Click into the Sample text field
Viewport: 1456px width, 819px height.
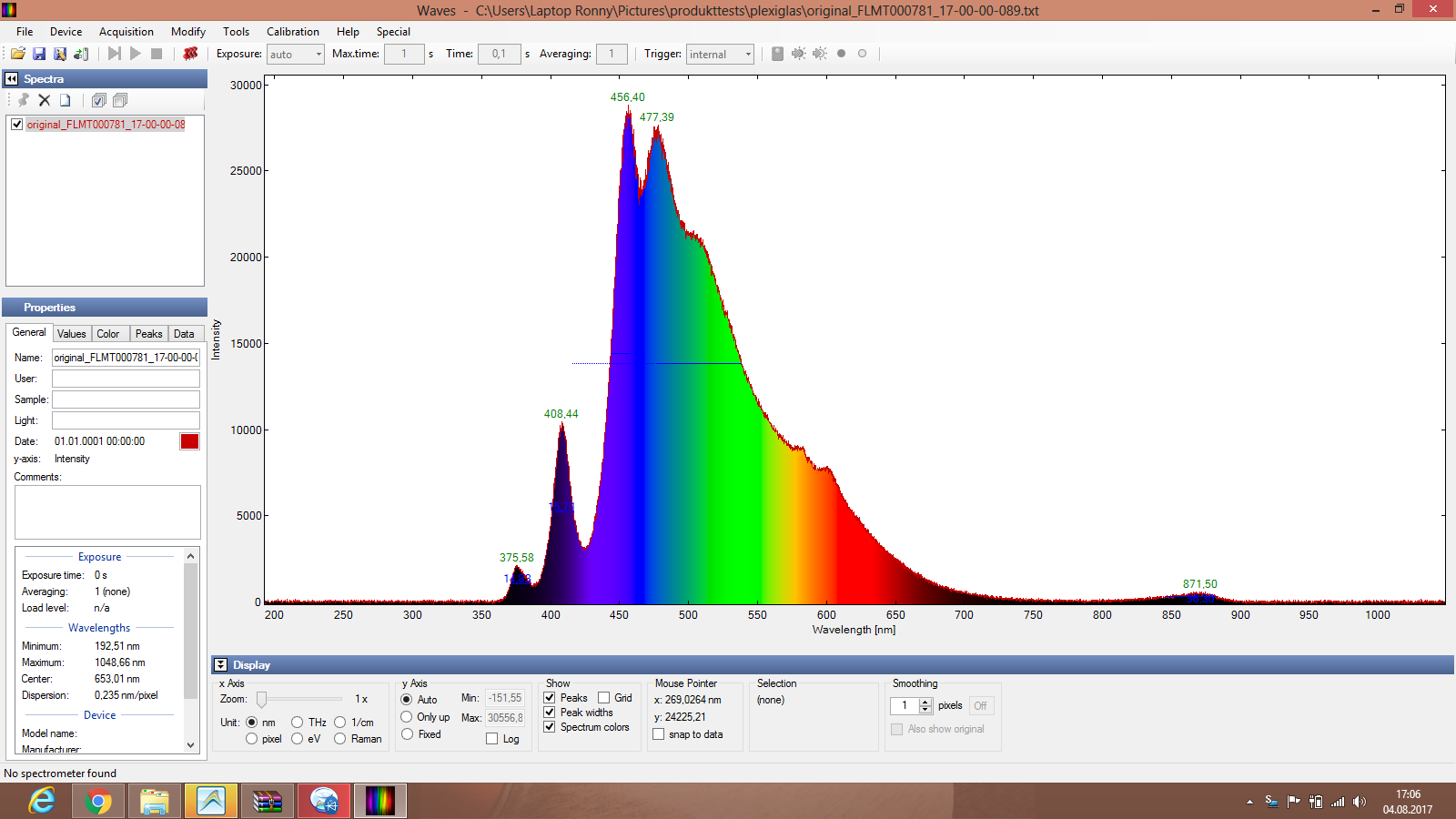pos(126,399)
